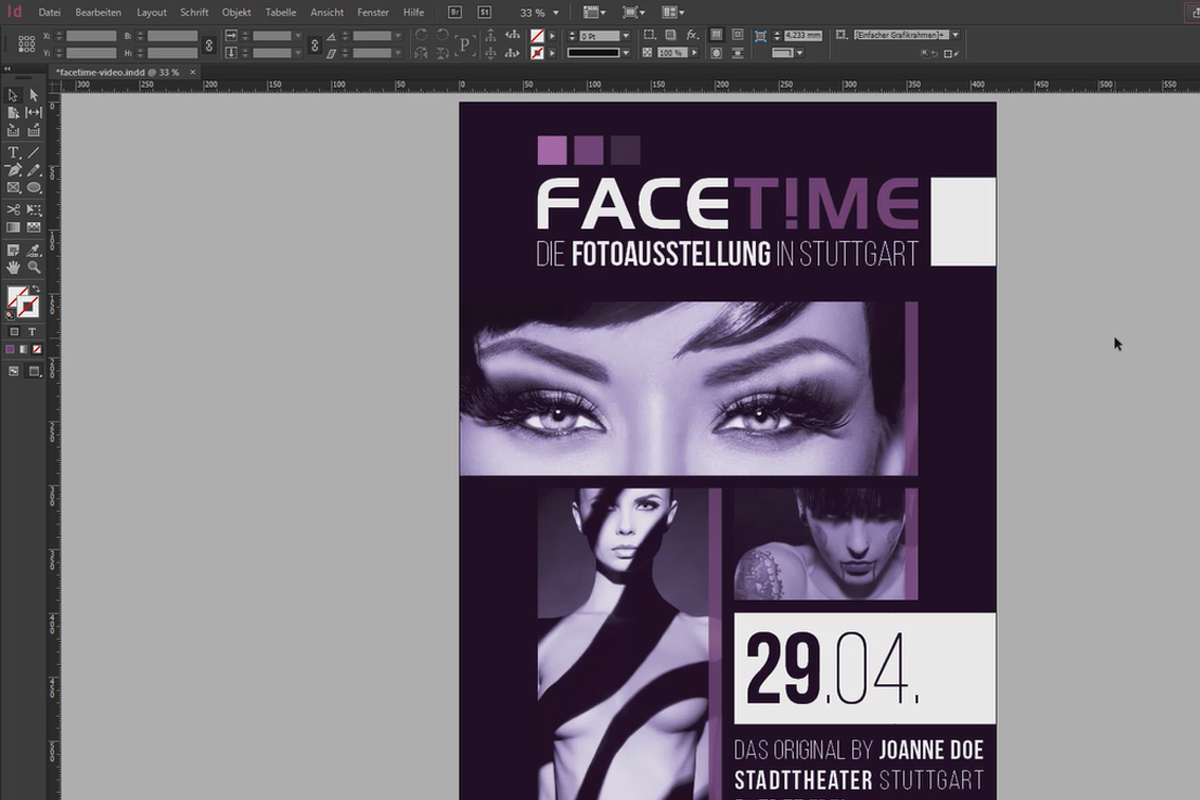Screen dimensions: 1200x800
Task: Toggle the view options button in toolbox
Action: tap(34, 371)
